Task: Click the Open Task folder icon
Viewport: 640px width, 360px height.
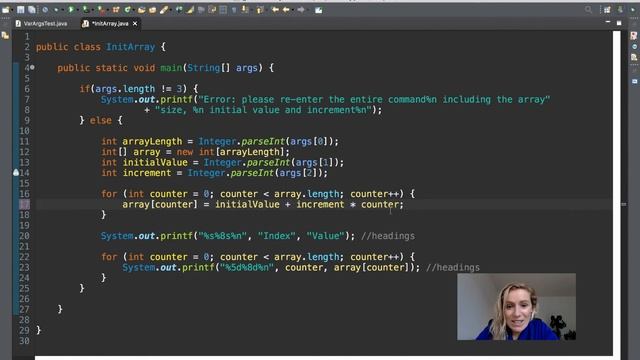Action: [152, 10]
